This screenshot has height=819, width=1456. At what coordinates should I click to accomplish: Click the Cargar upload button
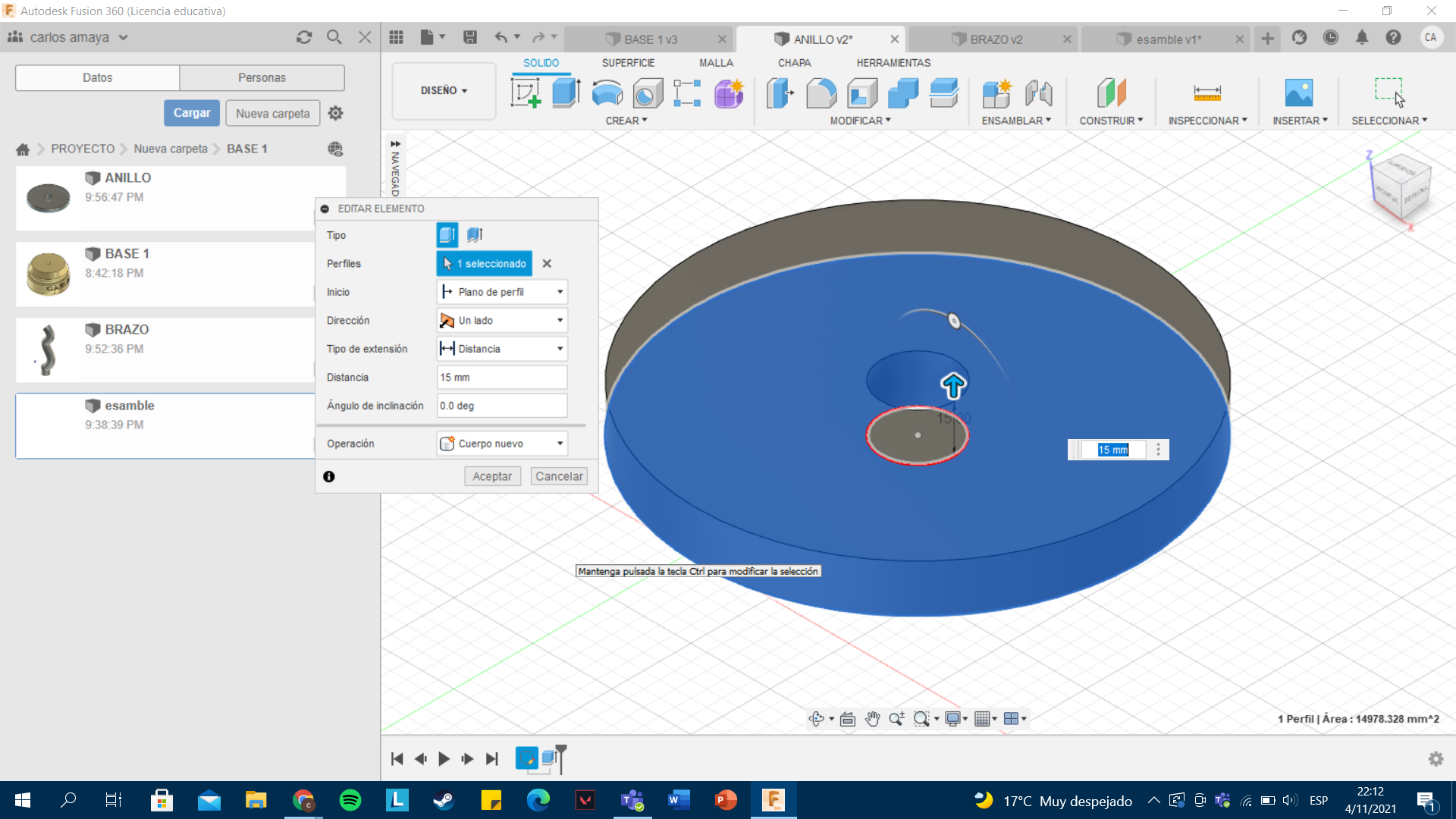point(192,113)
